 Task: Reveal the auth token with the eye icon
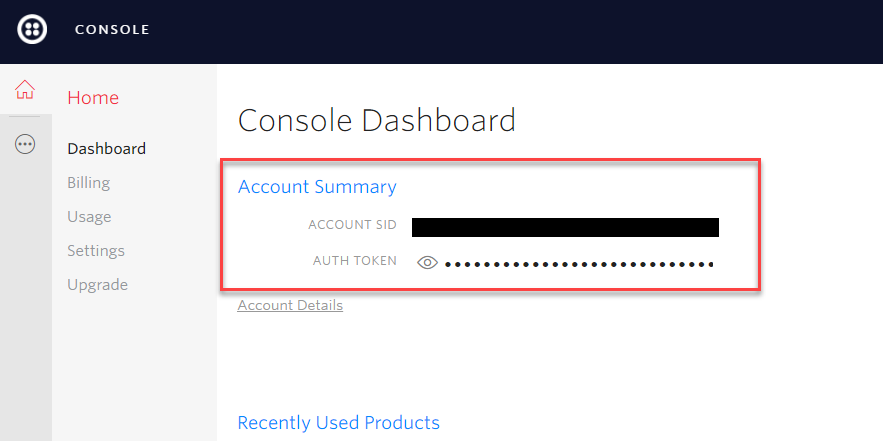point(427,262)
